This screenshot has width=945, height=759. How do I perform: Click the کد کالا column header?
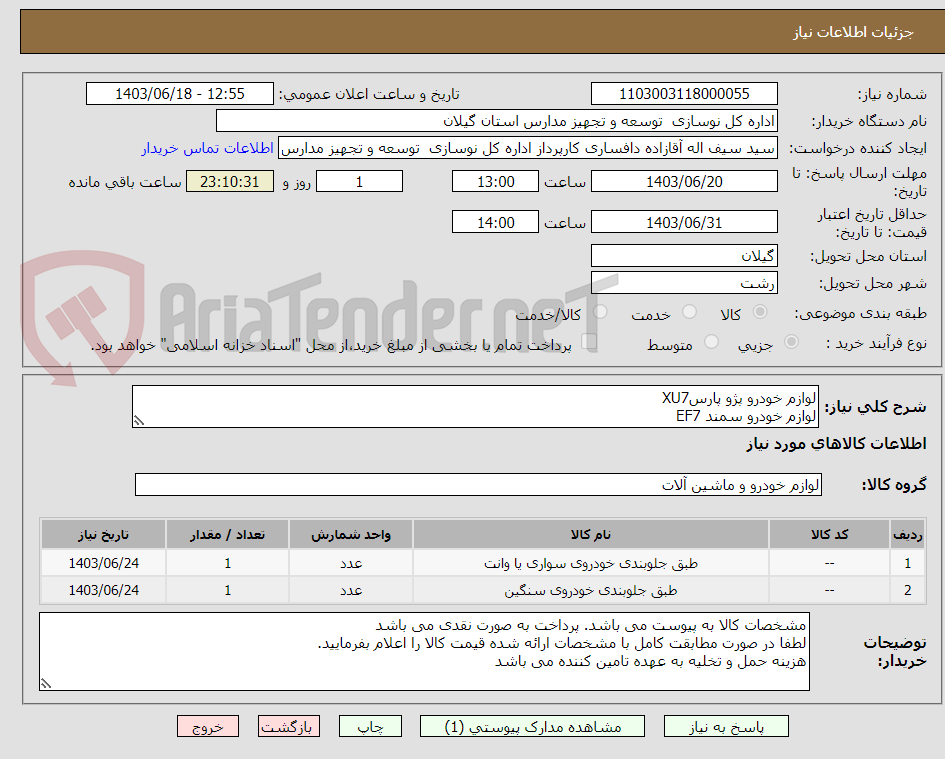pyautogui.click(x=829, y=535)
